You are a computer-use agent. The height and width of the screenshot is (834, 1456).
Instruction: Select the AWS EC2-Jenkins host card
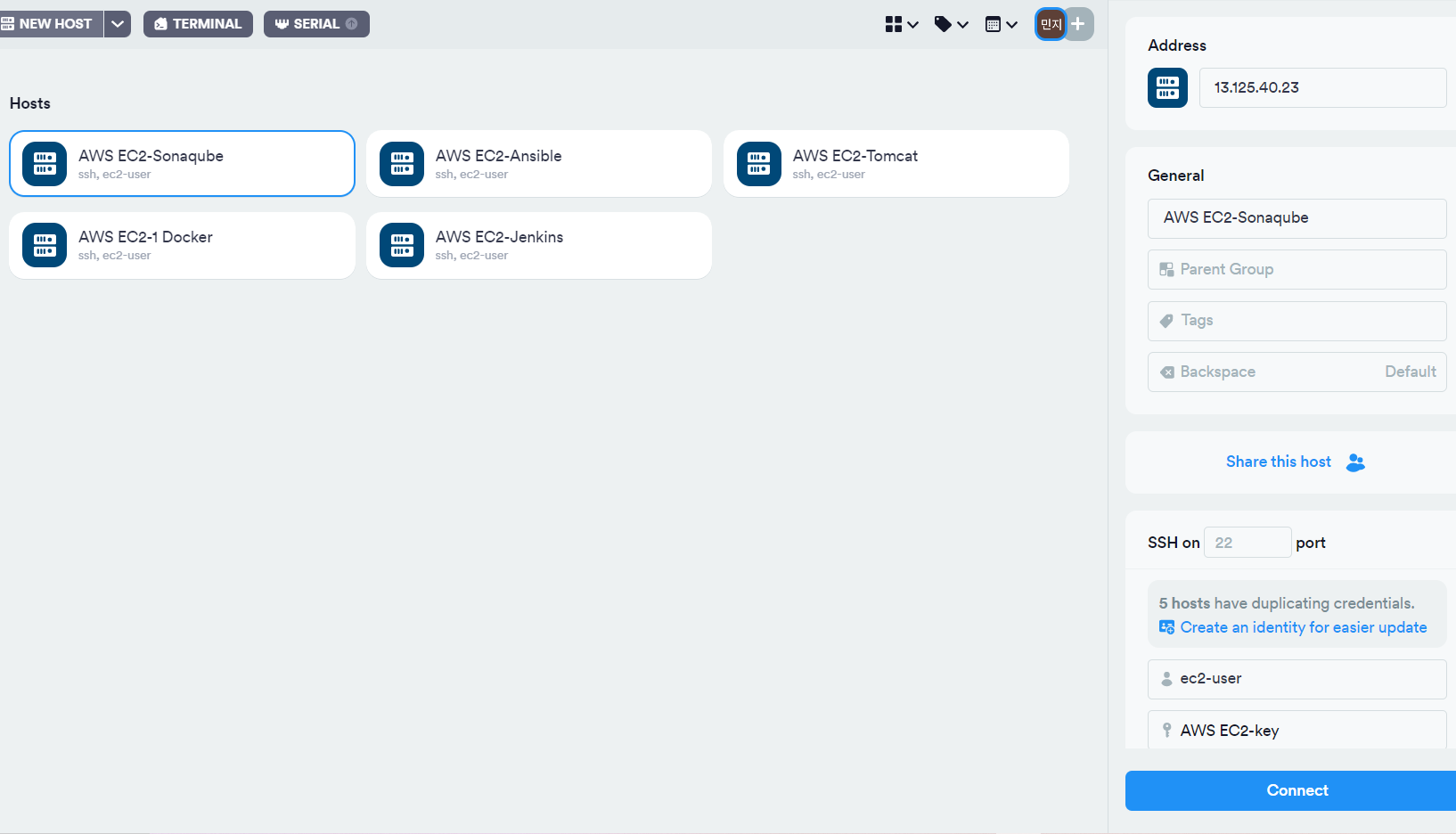[539, 245]
